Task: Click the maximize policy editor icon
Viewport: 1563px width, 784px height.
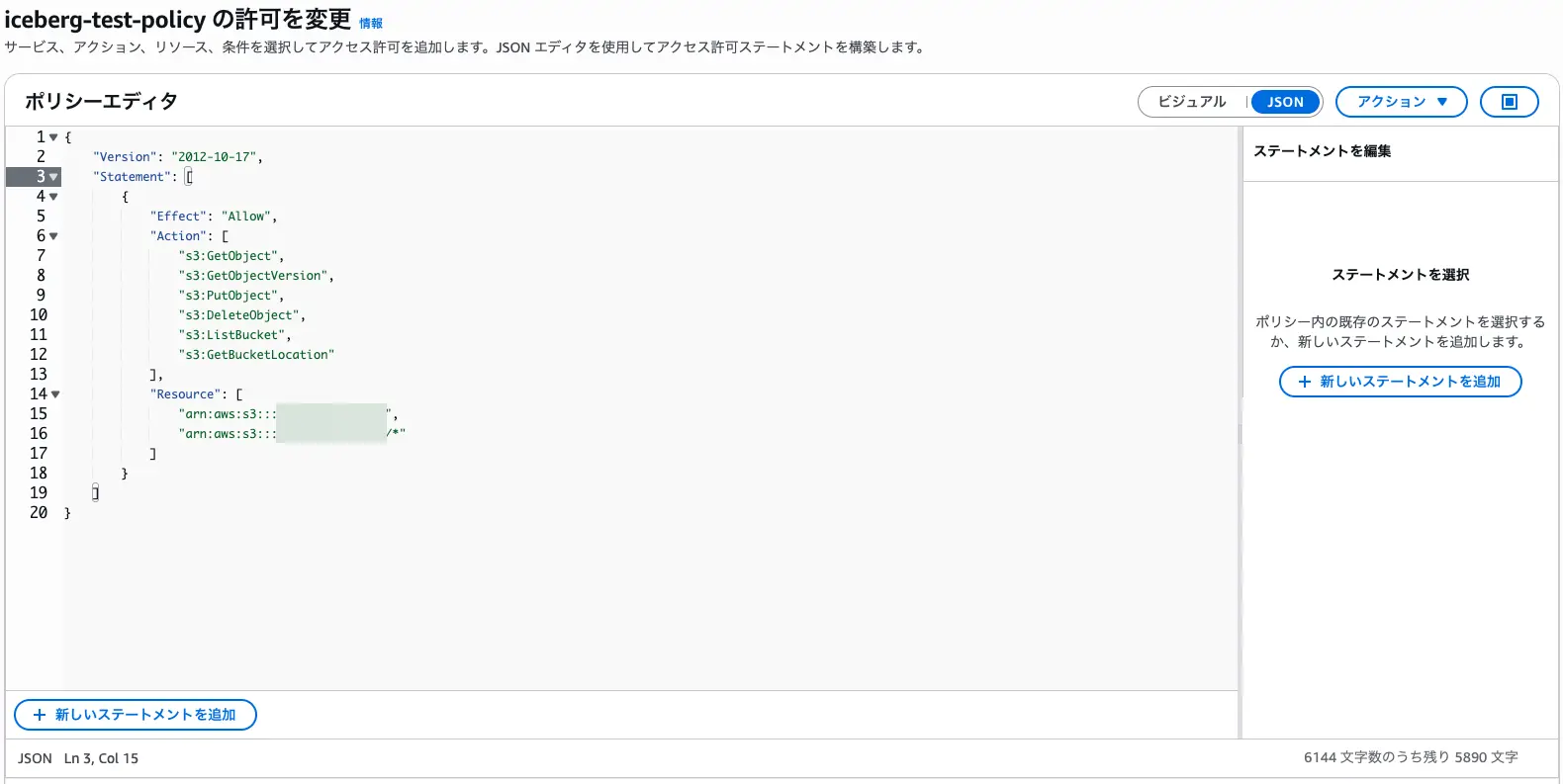Action: coord(1509,101)
